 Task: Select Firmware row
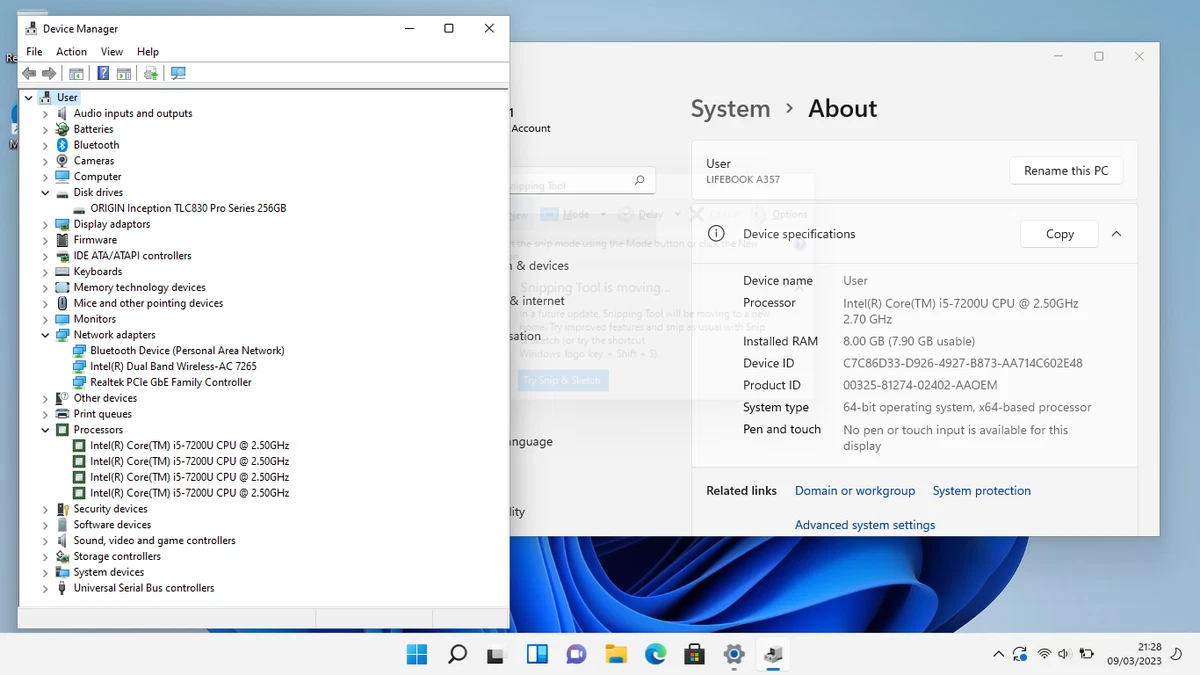[x=95, y=240]
